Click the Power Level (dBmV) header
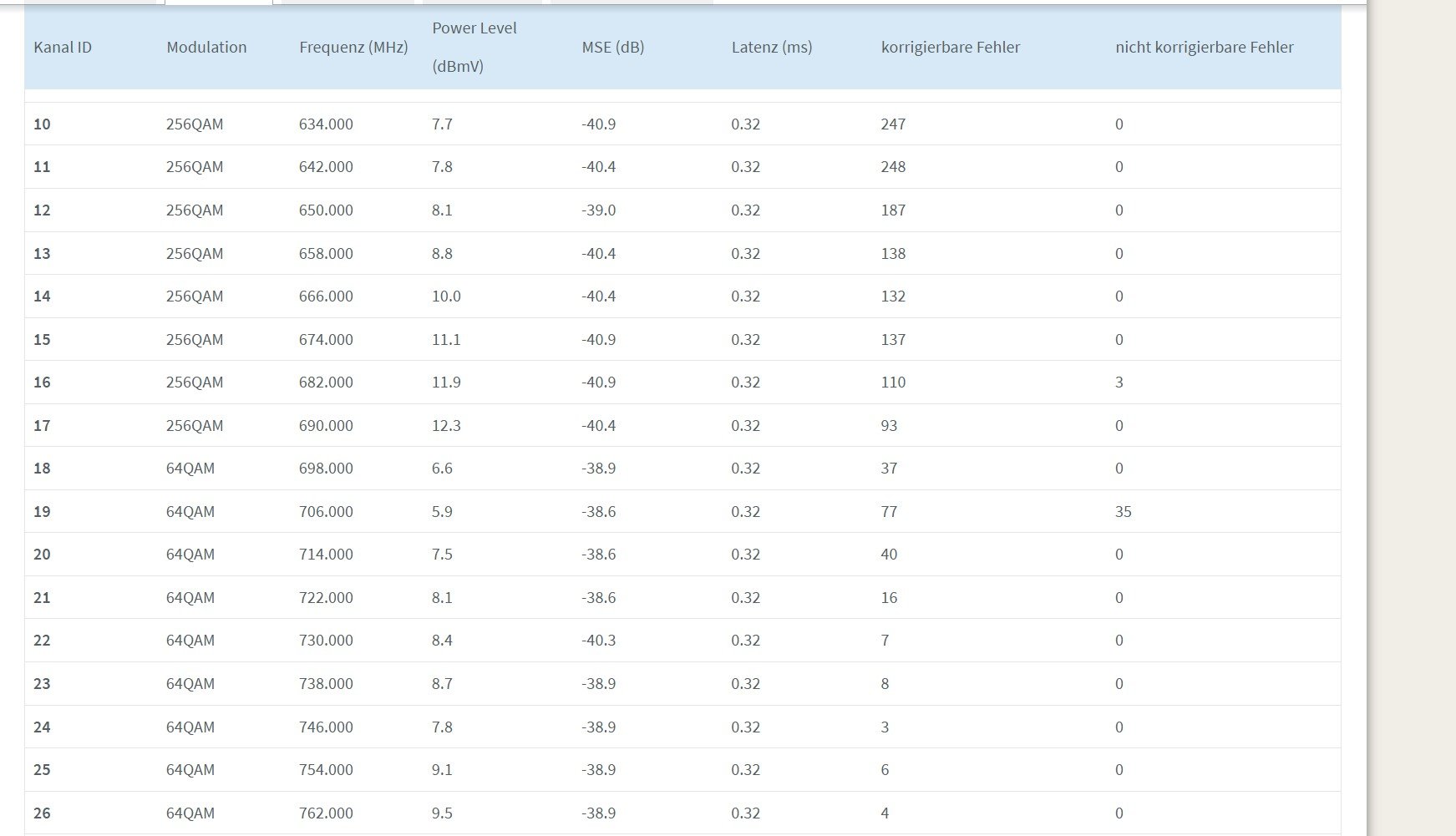1456x836 pixels. [x=474, y=47]
